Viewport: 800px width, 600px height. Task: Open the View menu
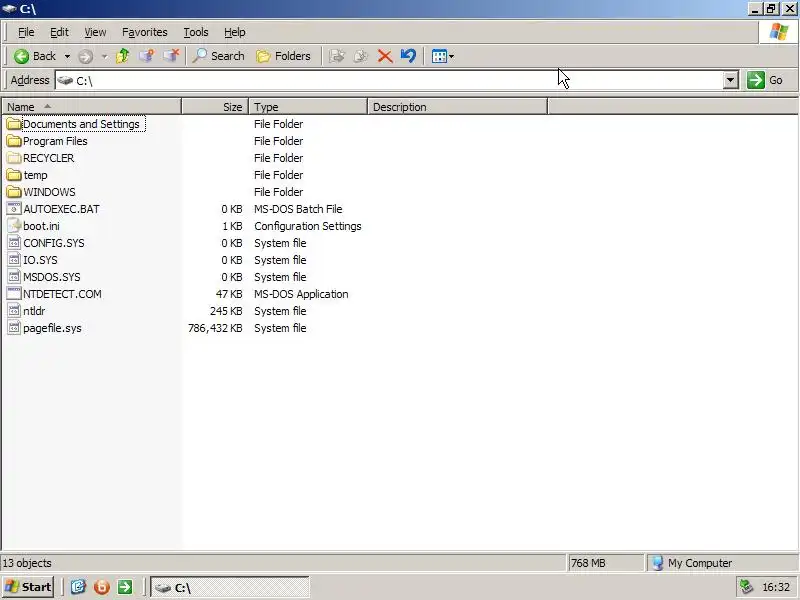[95, 32]
